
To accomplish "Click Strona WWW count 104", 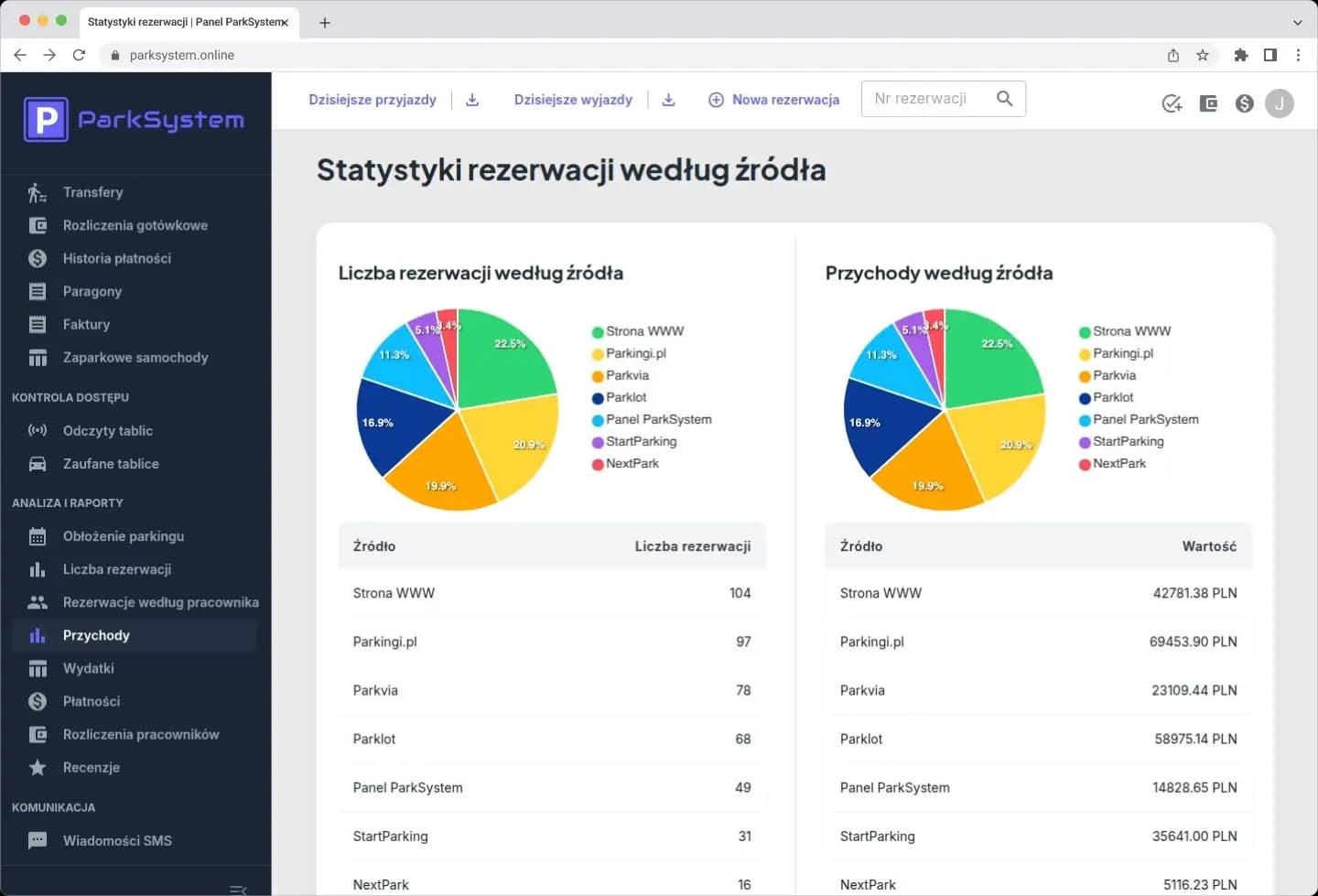I will pos(740,593).
